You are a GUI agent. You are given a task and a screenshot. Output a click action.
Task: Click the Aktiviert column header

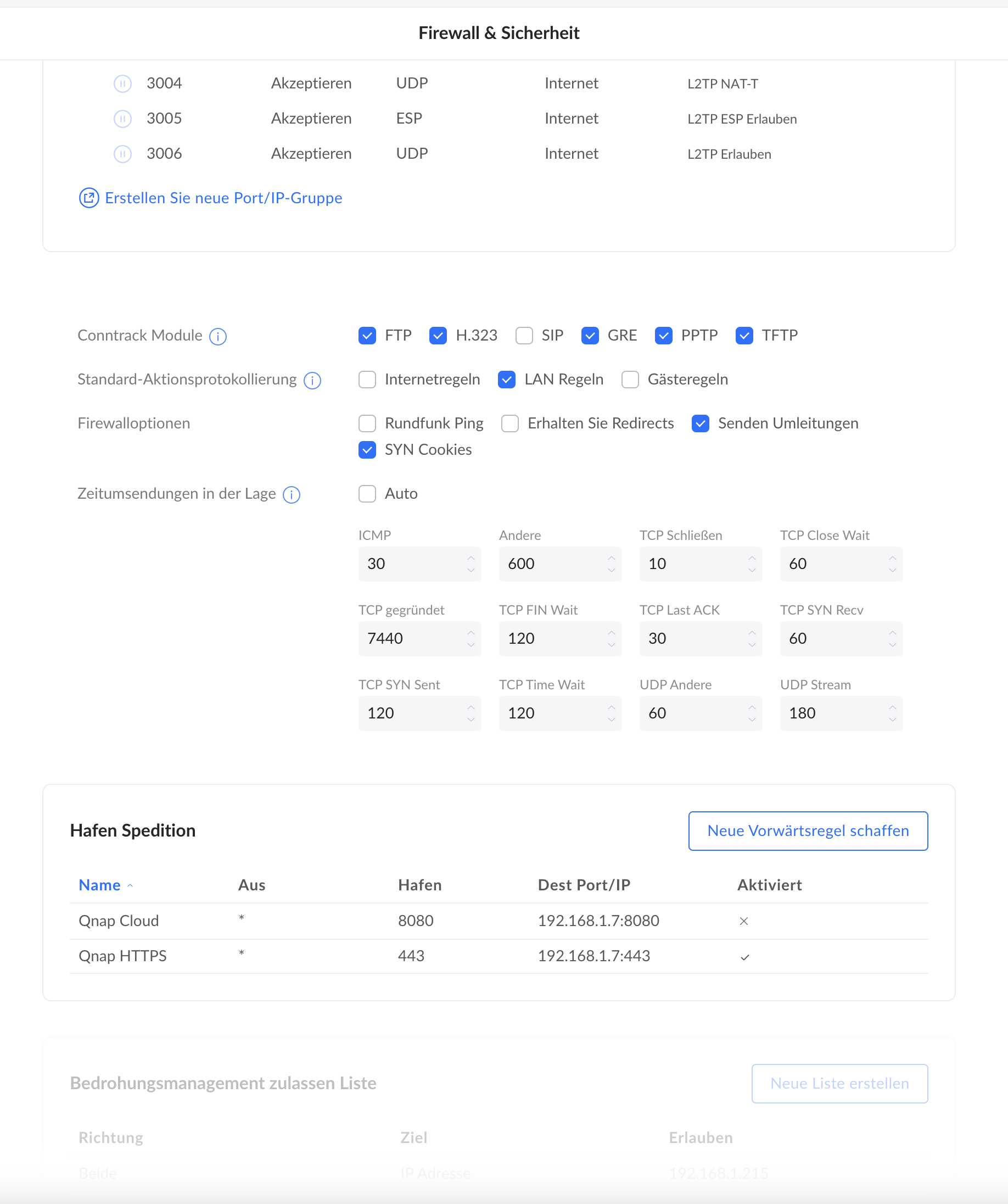point(770,885)
